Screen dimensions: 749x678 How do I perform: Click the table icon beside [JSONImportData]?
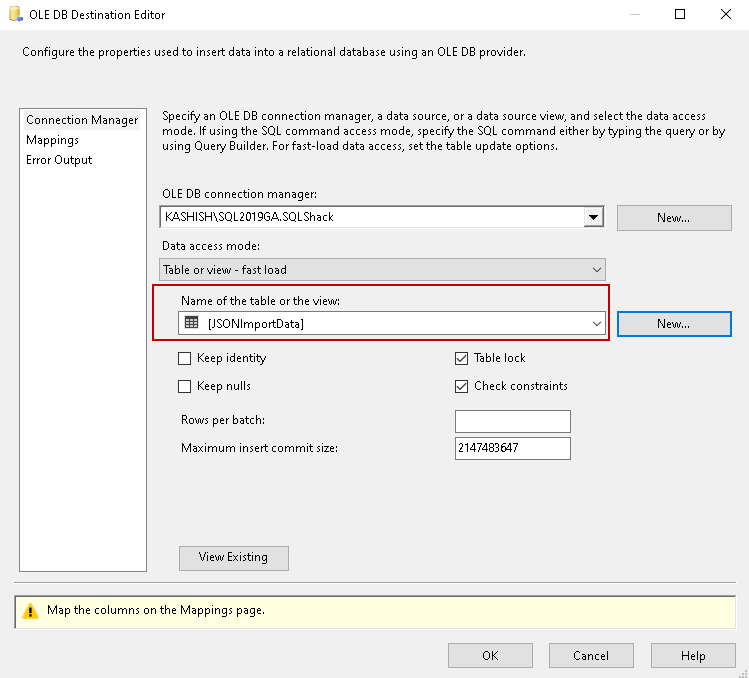click(191, 323)
